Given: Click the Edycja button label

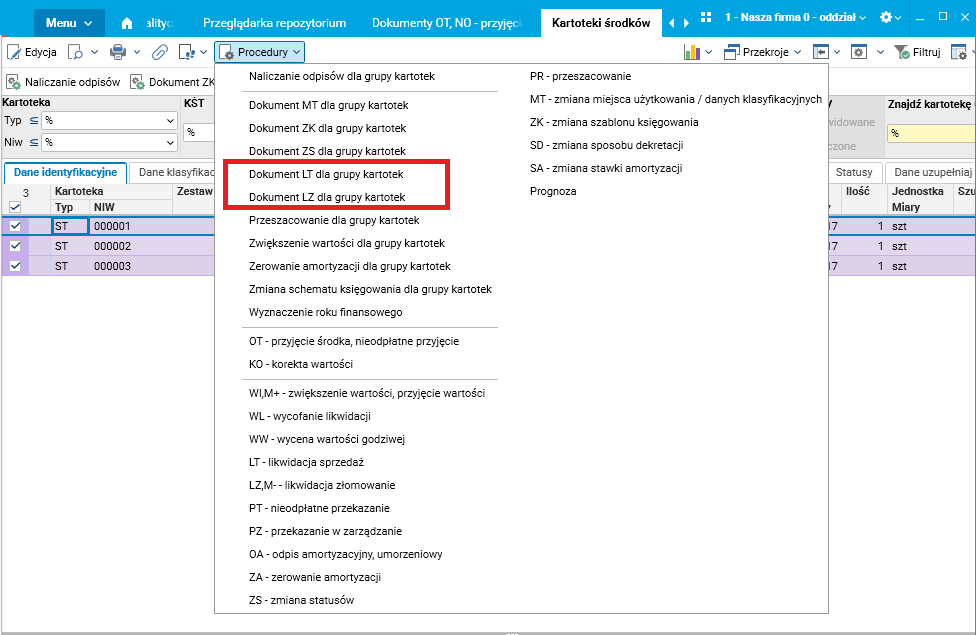Looking at the screenshot, I should pos(40,52).
